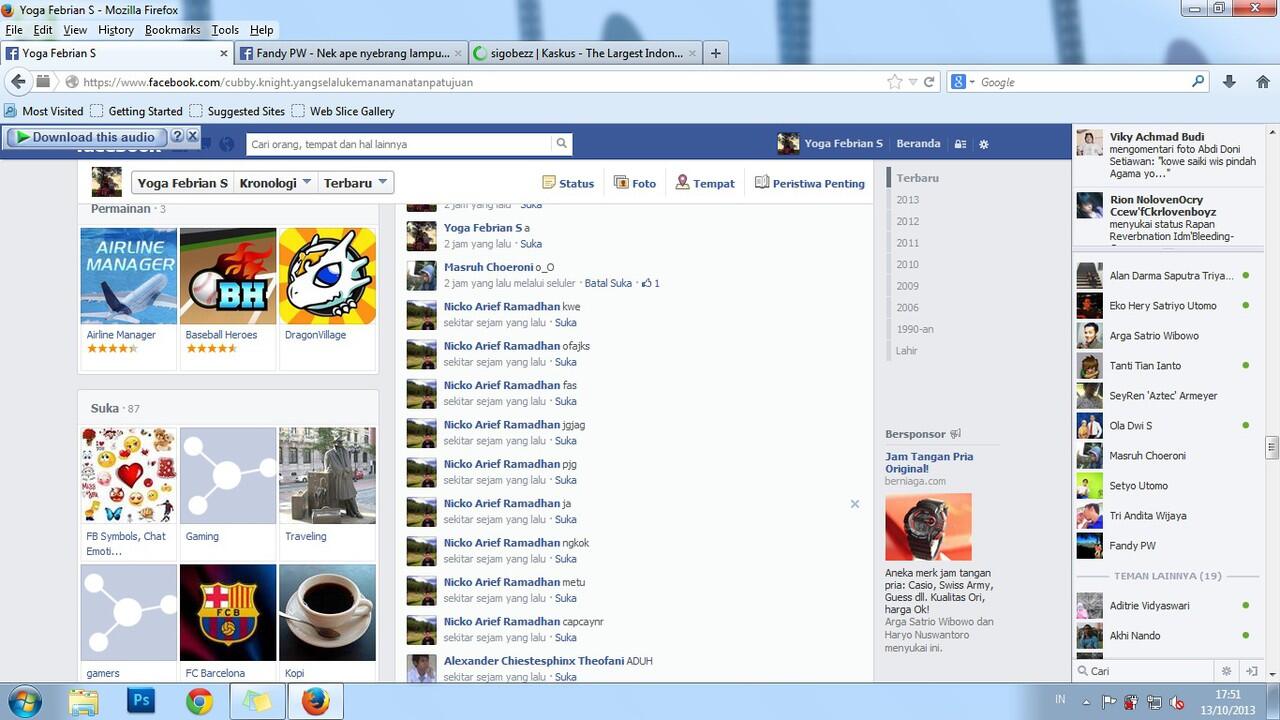Open privacy shortcuts lock icon
1280x720 pixels.
pos(960,144)
